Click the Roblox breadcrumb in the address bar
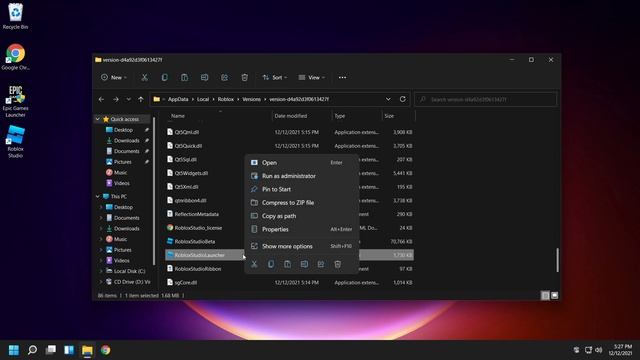Image resolution: width=640 pixels, height=360 pixels. click(226, 99)
